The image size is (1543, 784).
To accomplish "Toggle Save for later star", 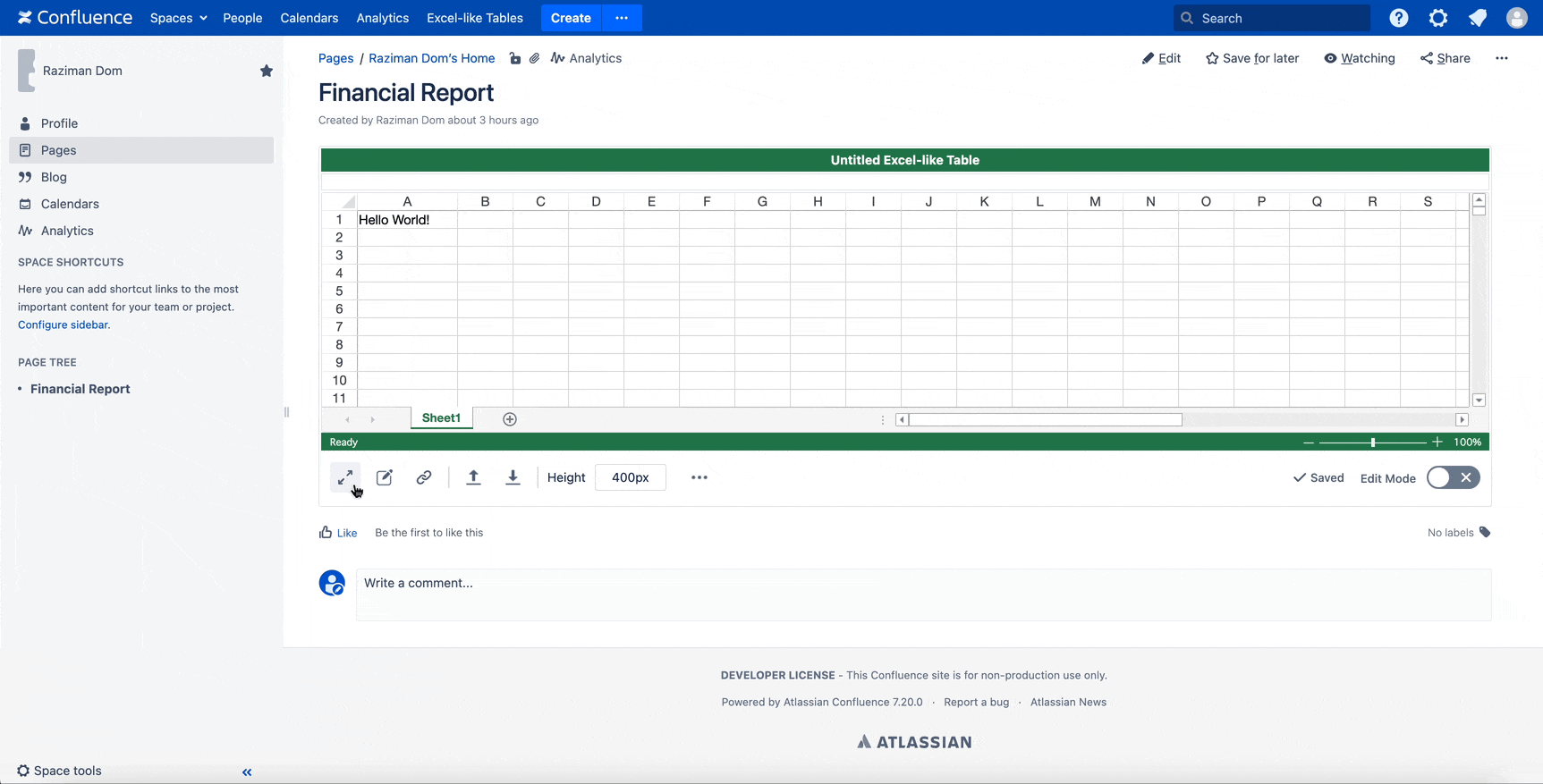I will [1252, 58].
